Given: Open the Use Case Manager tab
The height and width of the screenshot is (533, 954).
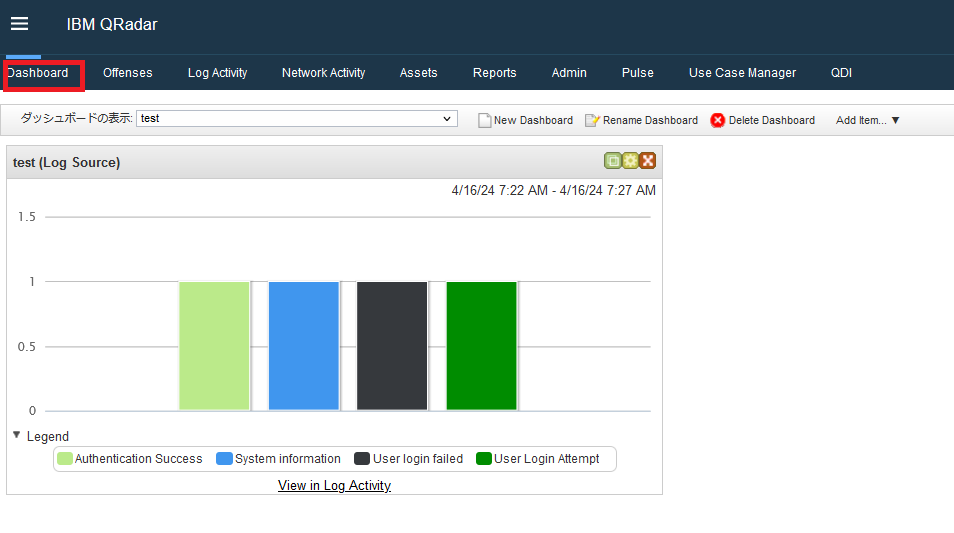Looking at the screenshot, I should [742, 73].
